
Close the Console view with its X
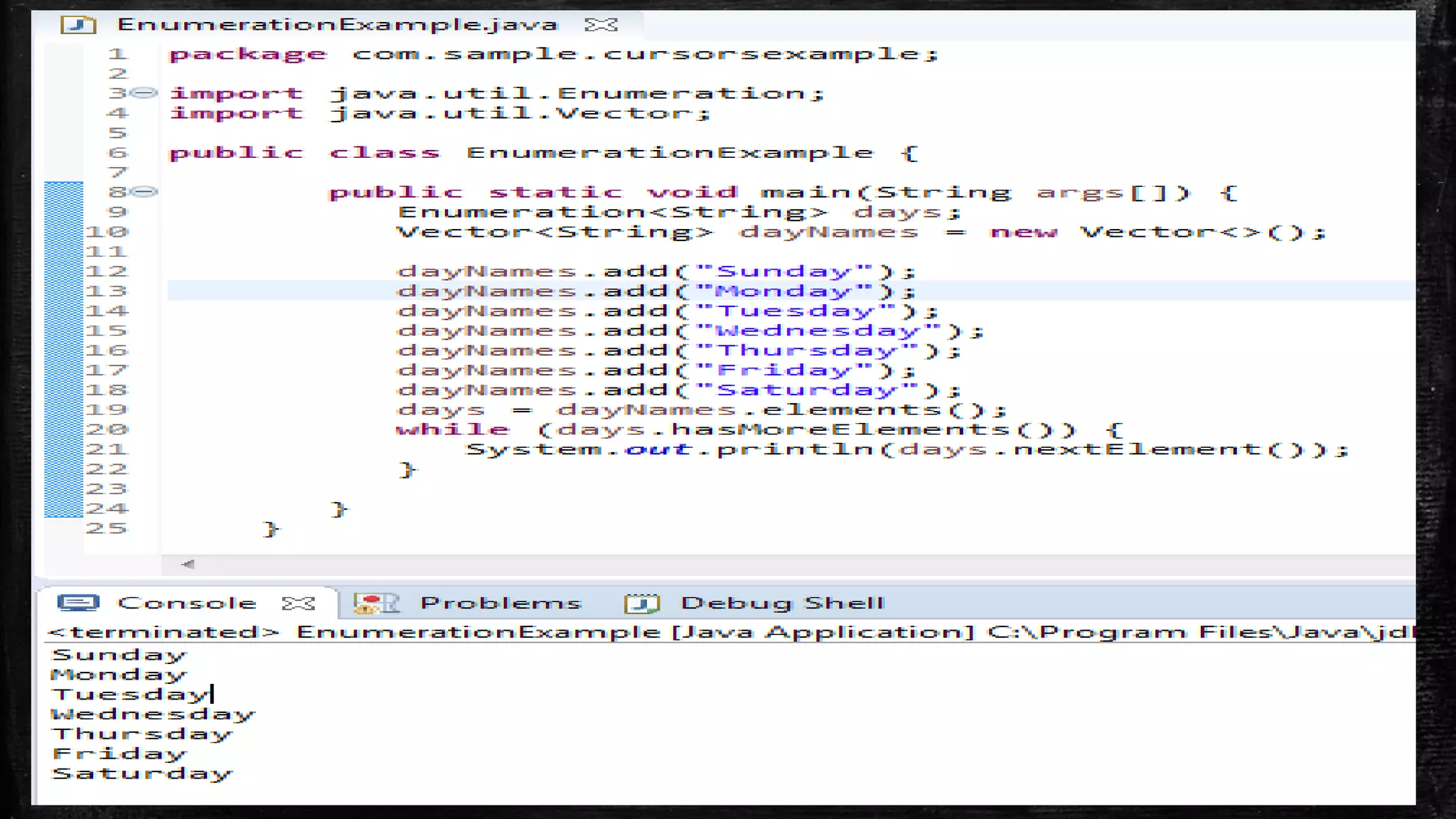point(298,604)
